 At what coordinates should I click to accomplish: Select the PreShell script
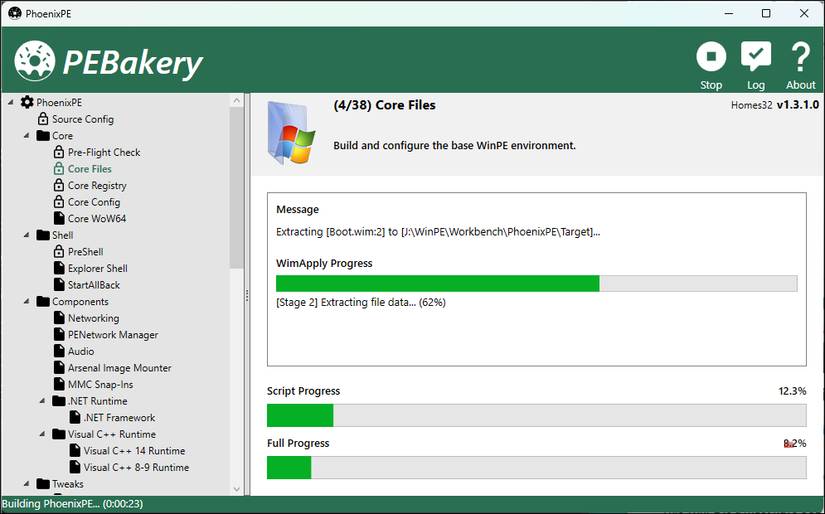tap(86, 251)
